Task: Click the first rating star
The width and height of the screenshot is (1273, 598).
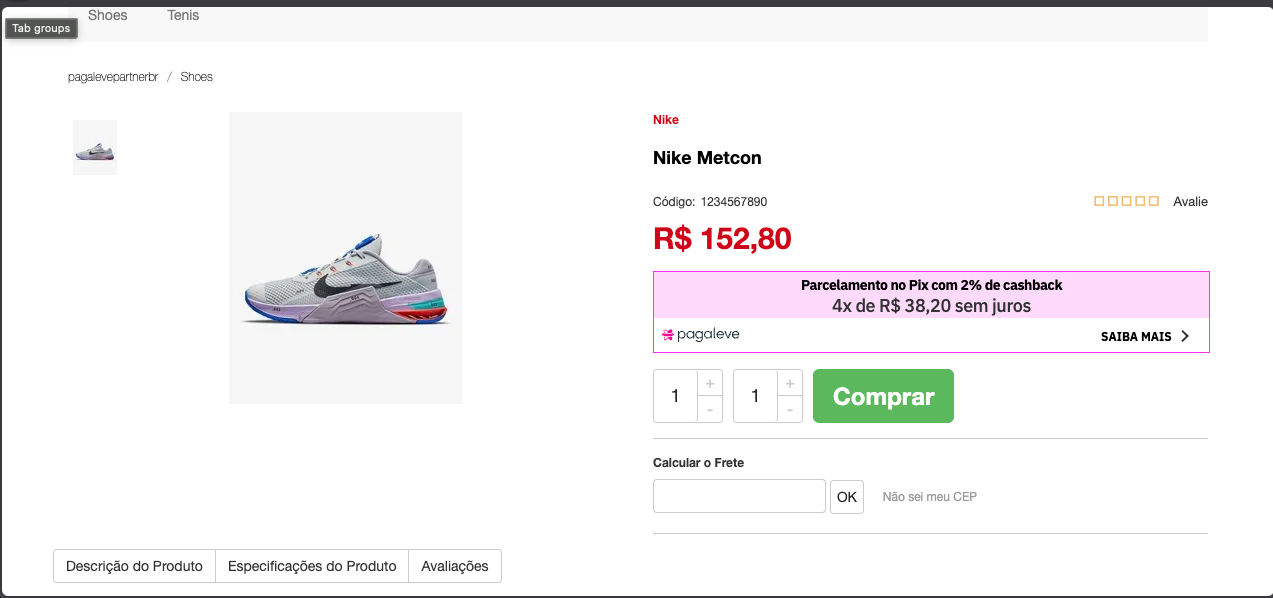Action: click(1099, 201)
